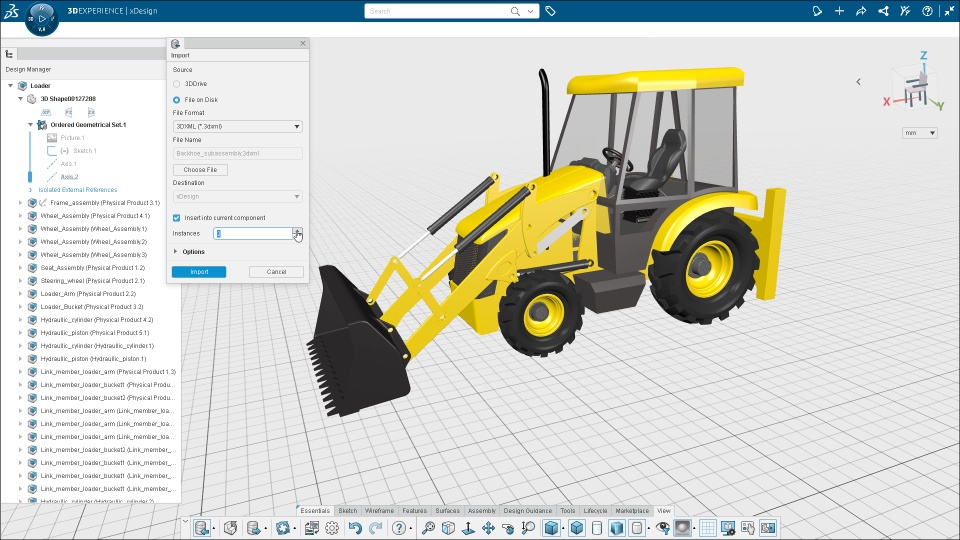Viewport: 960px width, 540px height.
Task: Click the update refresh-cycle icon
Action: (x=282, y=528)
